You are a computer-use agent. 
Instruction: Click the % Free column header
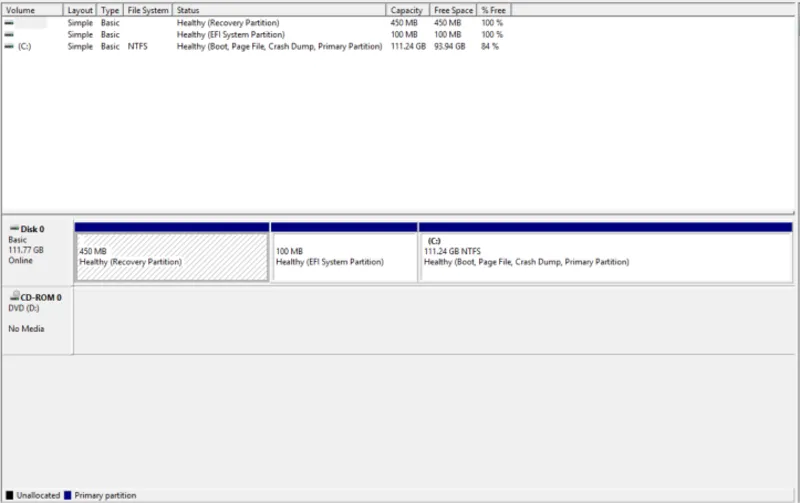(493, 10)
